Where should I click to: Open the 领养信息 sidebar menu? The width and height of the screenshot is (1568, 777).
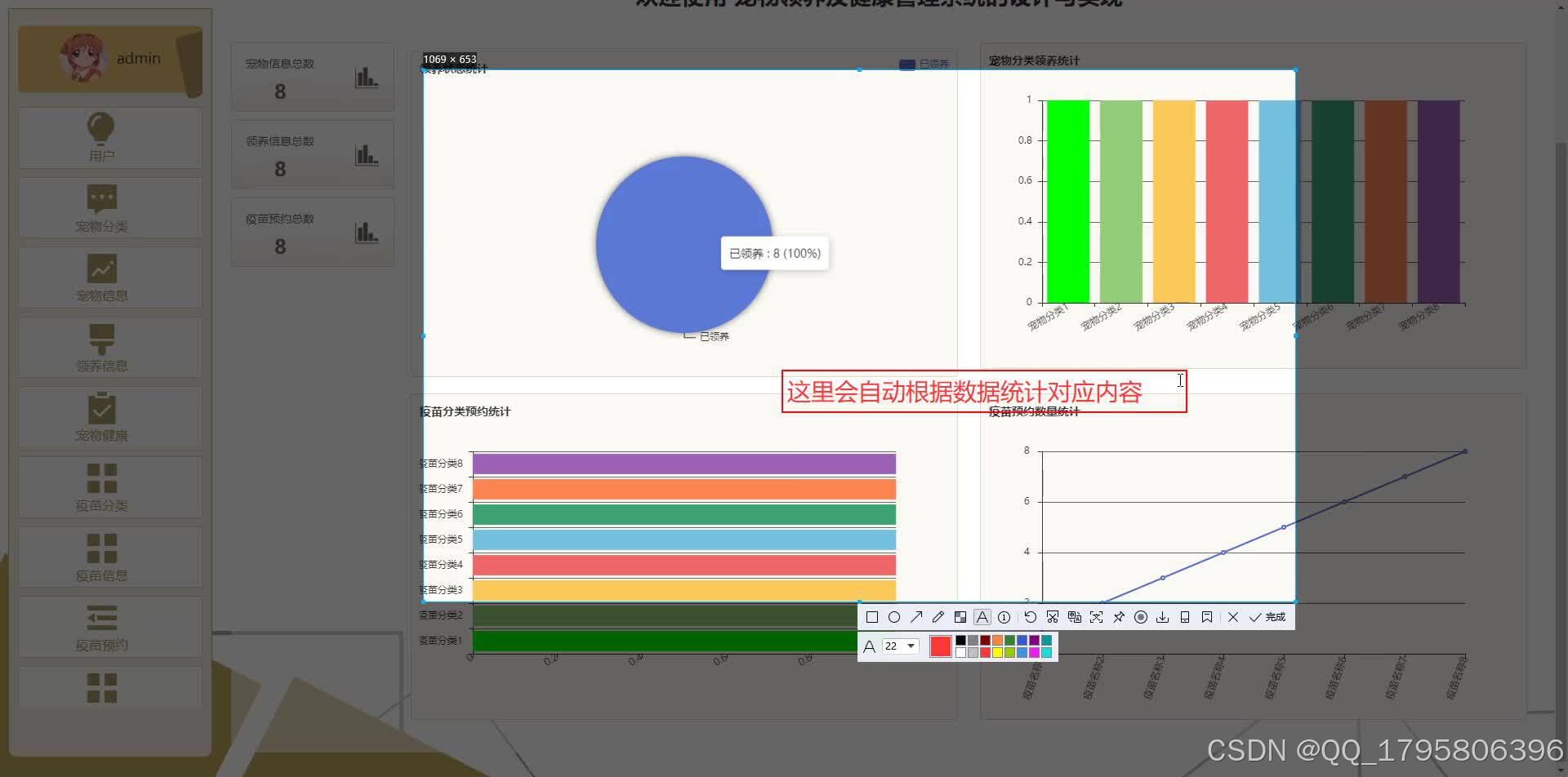(x=109, y=348)
